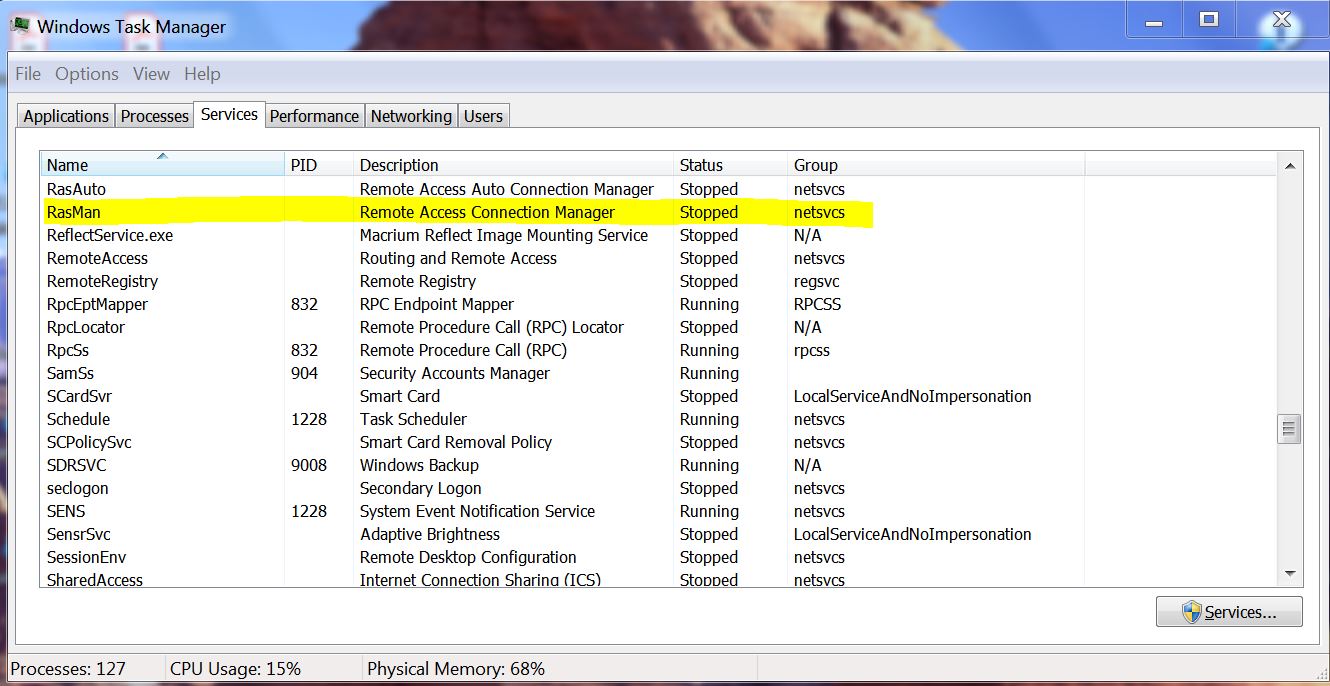1330x686 pixels.
Task: Minimize the Task Manager window
Action: [1154, 19]
